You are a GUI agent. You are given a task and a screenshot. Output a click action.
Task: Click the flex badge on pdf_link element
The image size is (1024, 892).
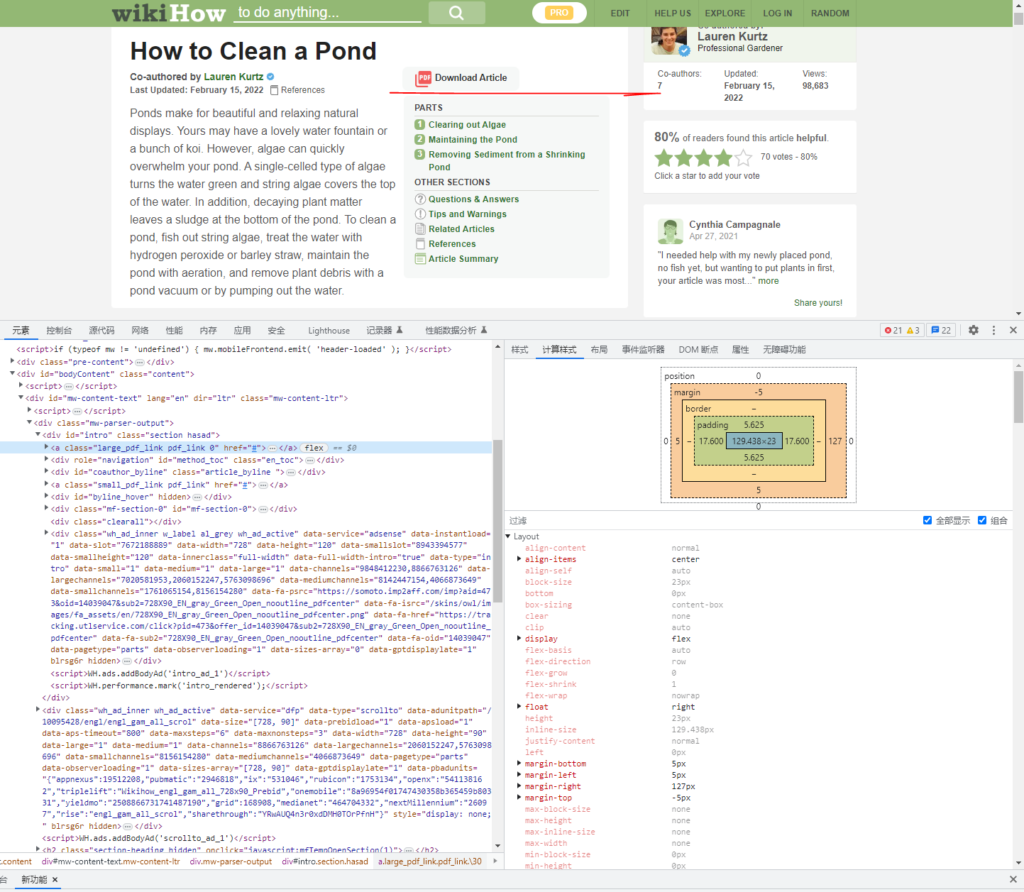(x=314, y=448)
